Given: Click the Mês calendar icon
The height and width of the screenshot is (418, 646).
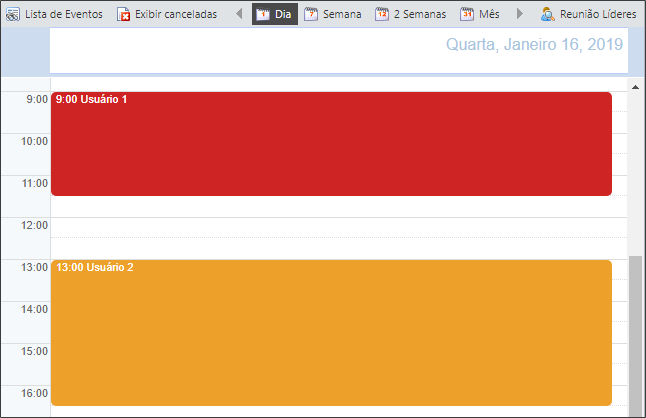Looking at the screenshot, I should pyautogui.click(x=467, y=14).
